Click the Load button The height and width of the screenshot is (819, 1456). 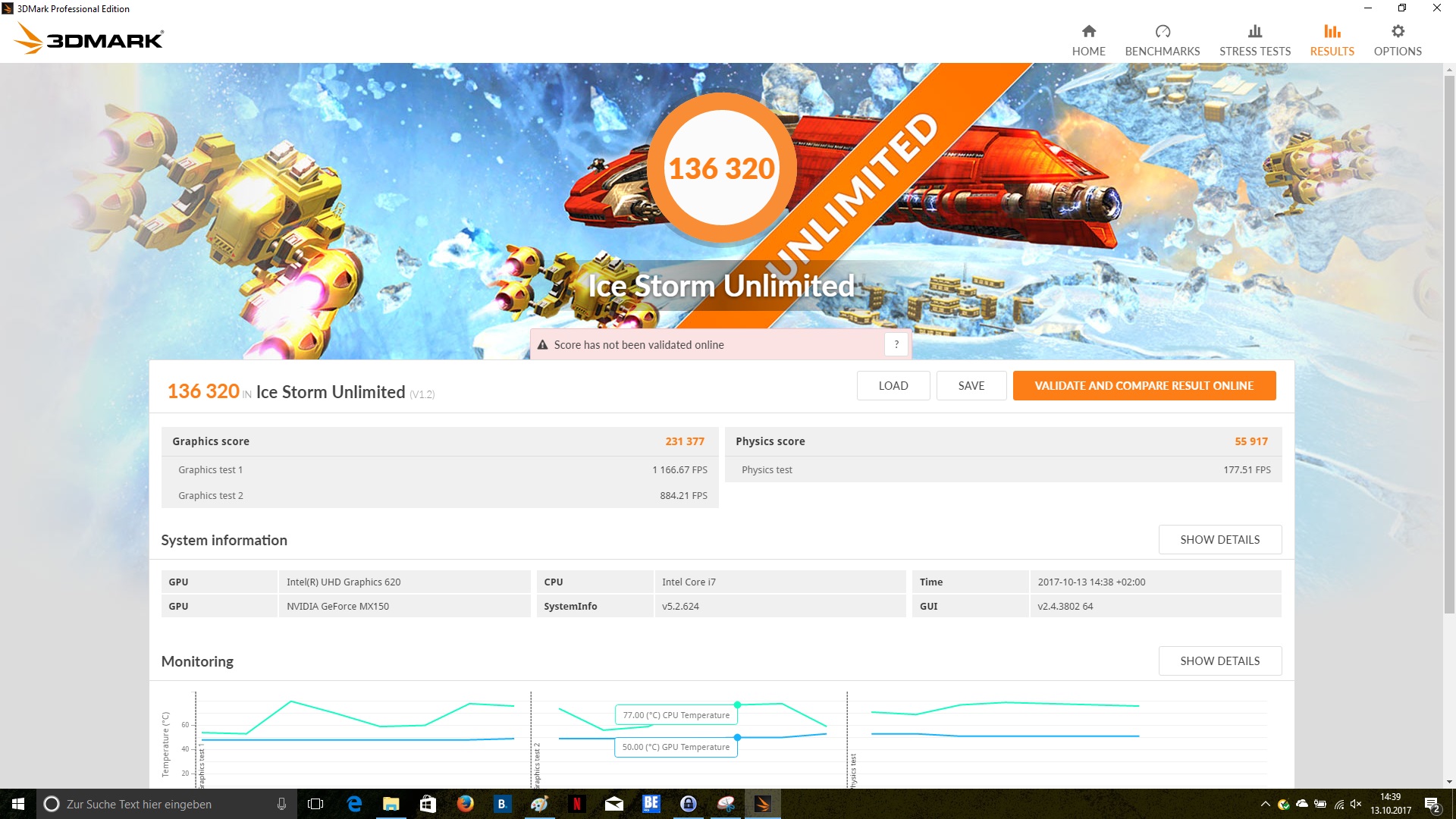(x=893, y=385)
